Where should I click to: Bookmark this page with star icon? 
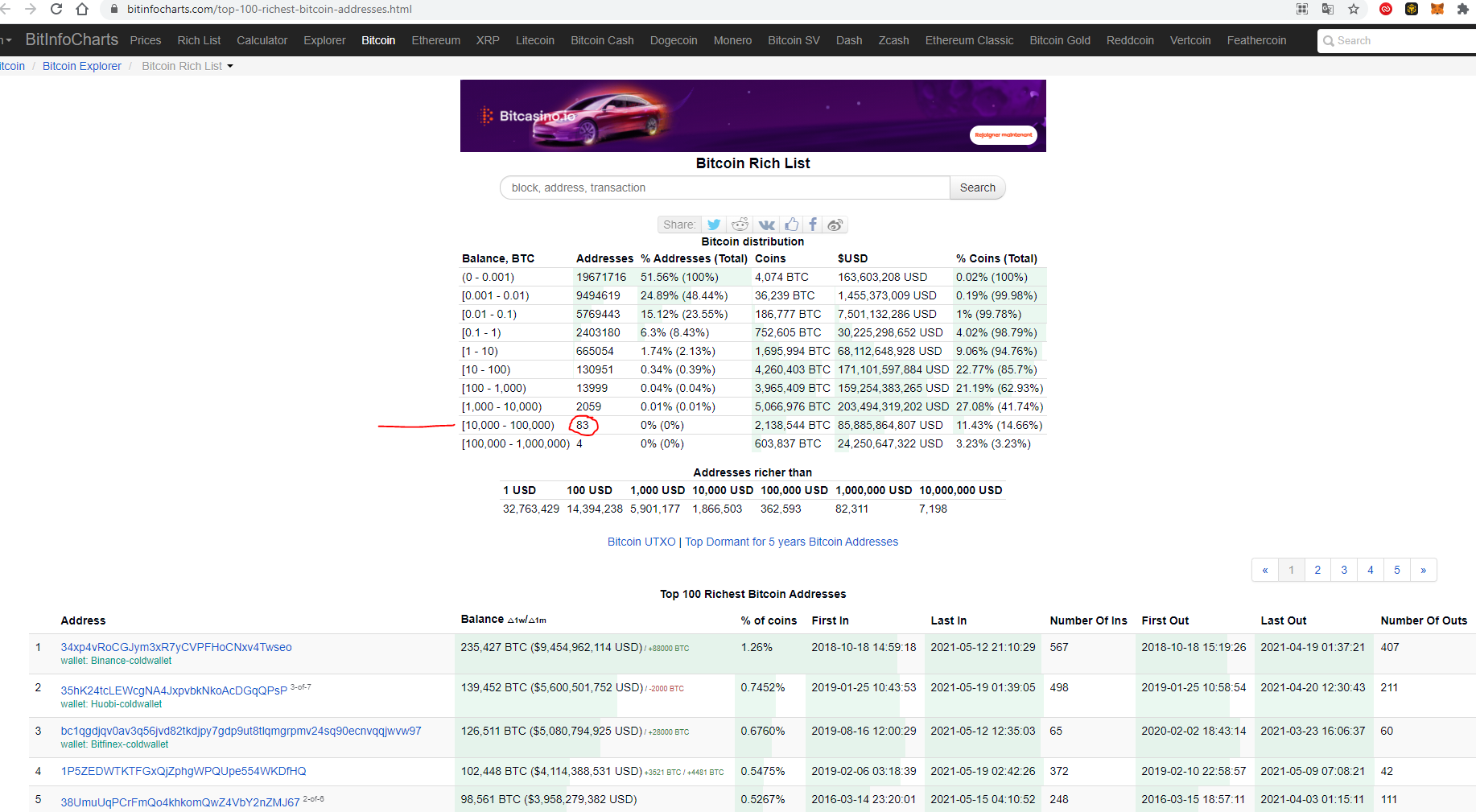(x=1354, y=9)
